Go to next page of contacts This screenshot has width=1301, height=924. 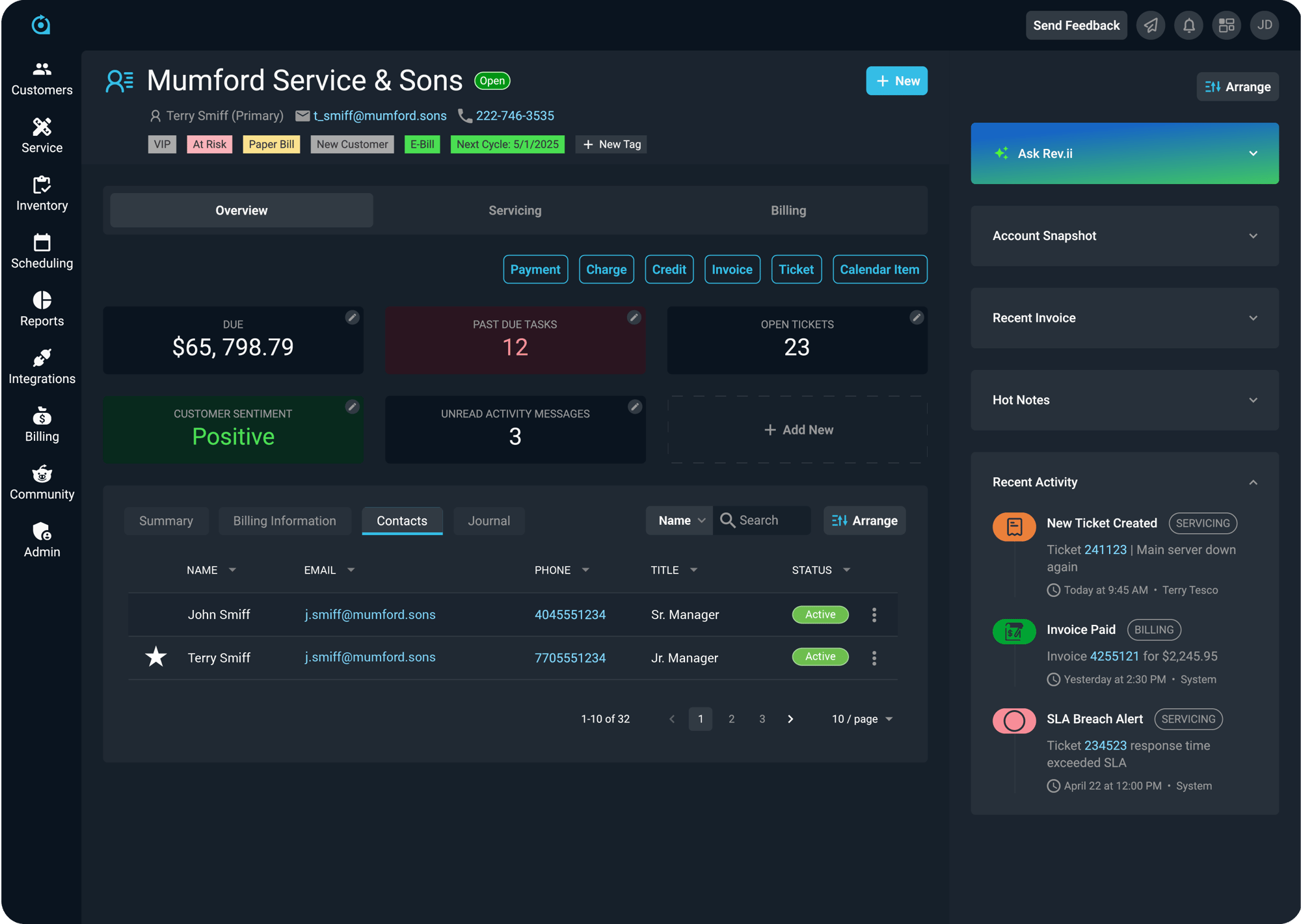point(790,719)
